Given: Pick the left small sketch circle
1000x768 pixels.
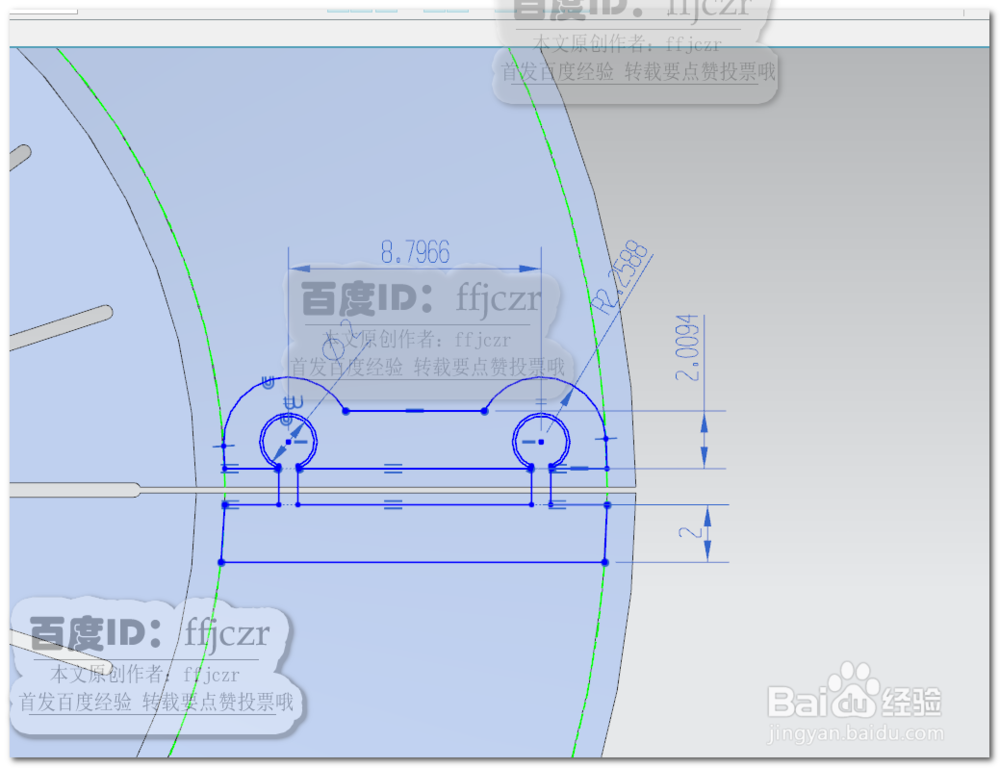Looking at the screenshot, I should pyautogui.click(x=288, y=441).
